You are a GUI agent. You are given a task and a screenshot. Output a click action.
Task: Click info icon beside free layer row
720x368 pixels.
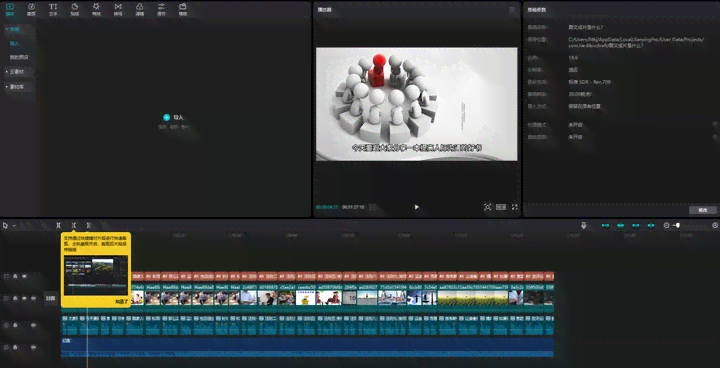coord(715,136)
